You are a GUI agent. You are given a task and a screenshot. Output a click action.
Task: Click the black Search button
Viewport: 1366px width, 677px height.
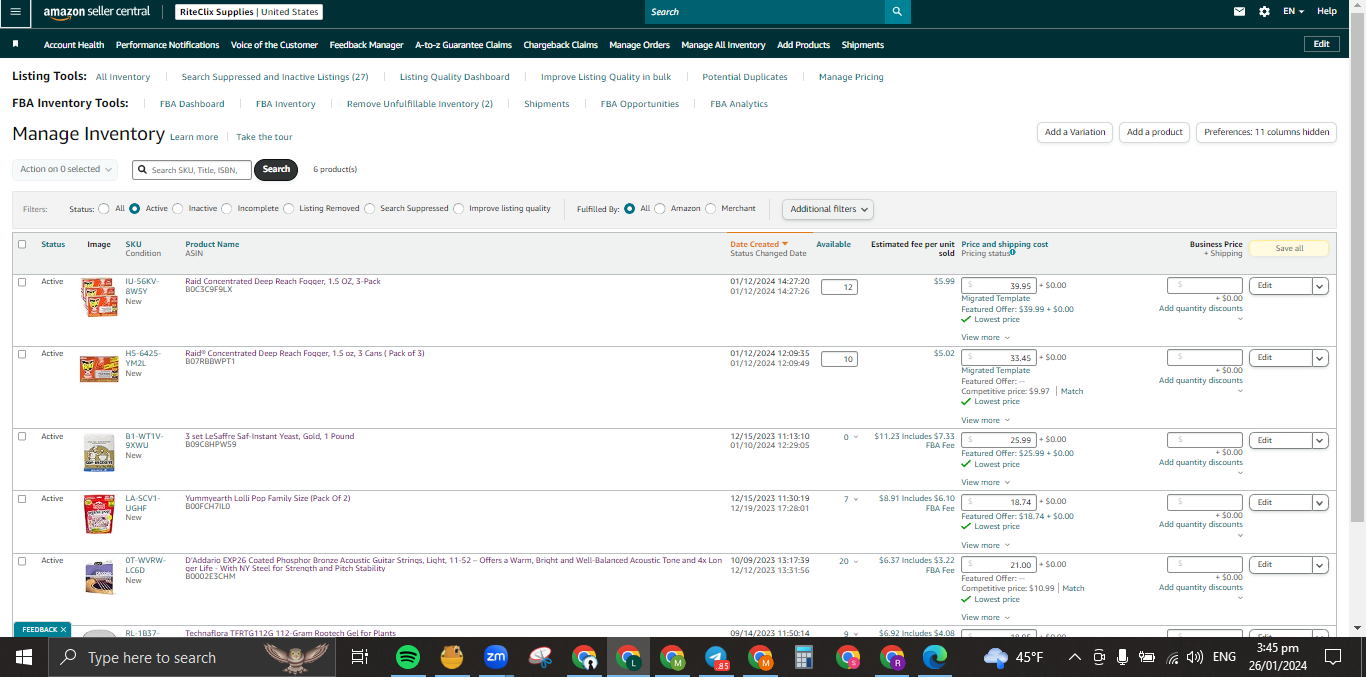[x=276, y=169]
